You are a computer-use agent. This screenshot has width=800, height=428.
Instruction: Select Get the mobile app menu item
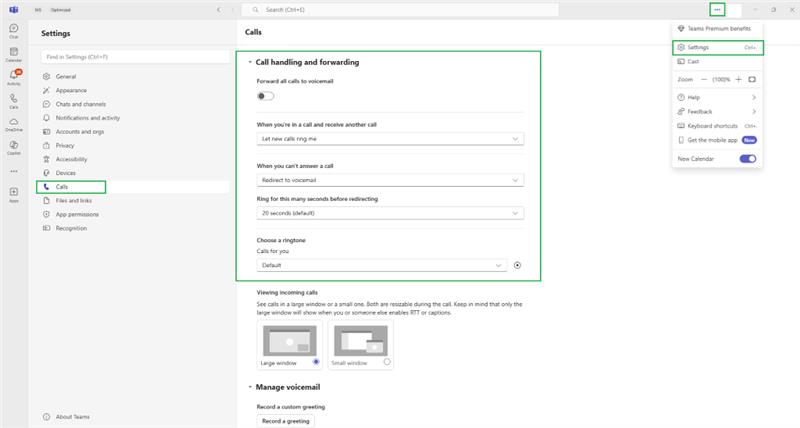click(717, 140)
